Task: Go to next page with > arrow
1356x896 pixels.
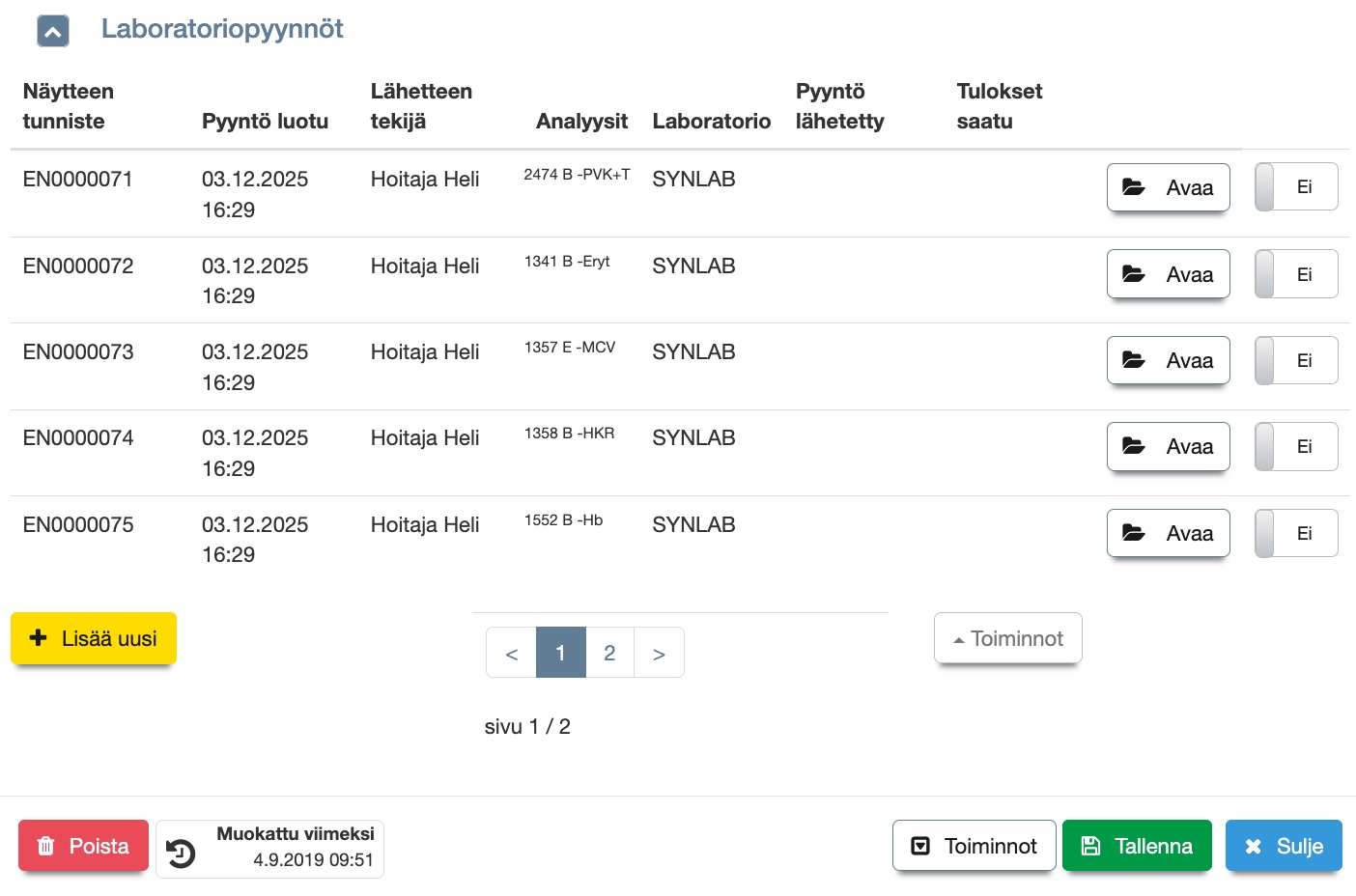Action: tap(659, 654)
